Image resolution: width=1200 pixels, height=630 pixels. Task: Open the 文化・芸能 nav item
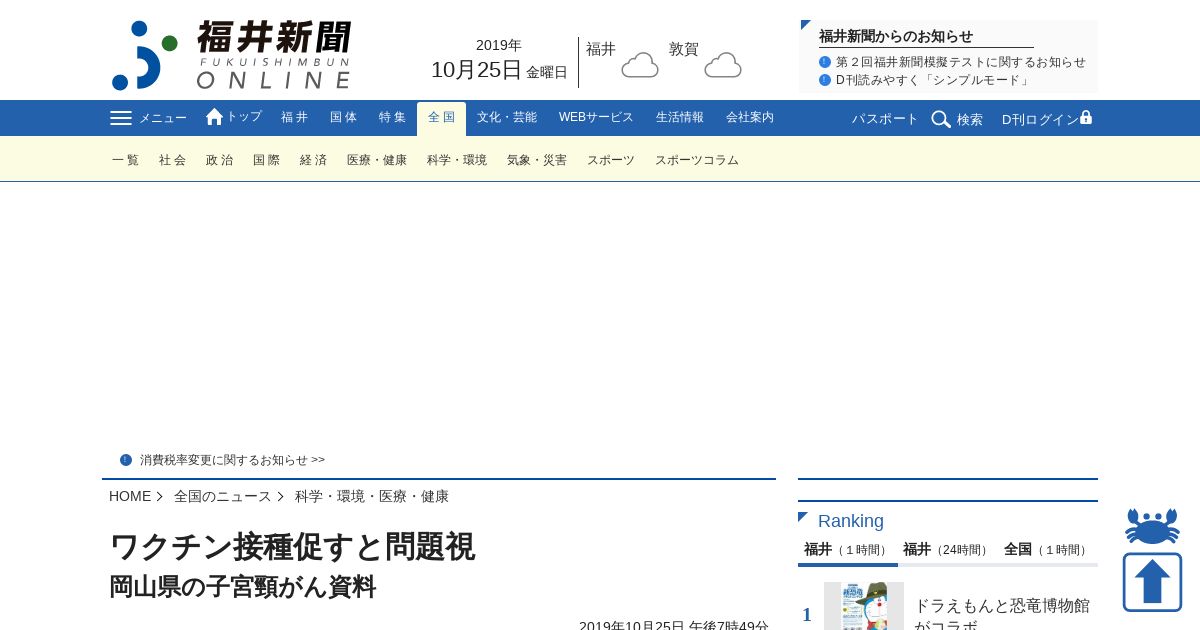click(x=507, y=118)
